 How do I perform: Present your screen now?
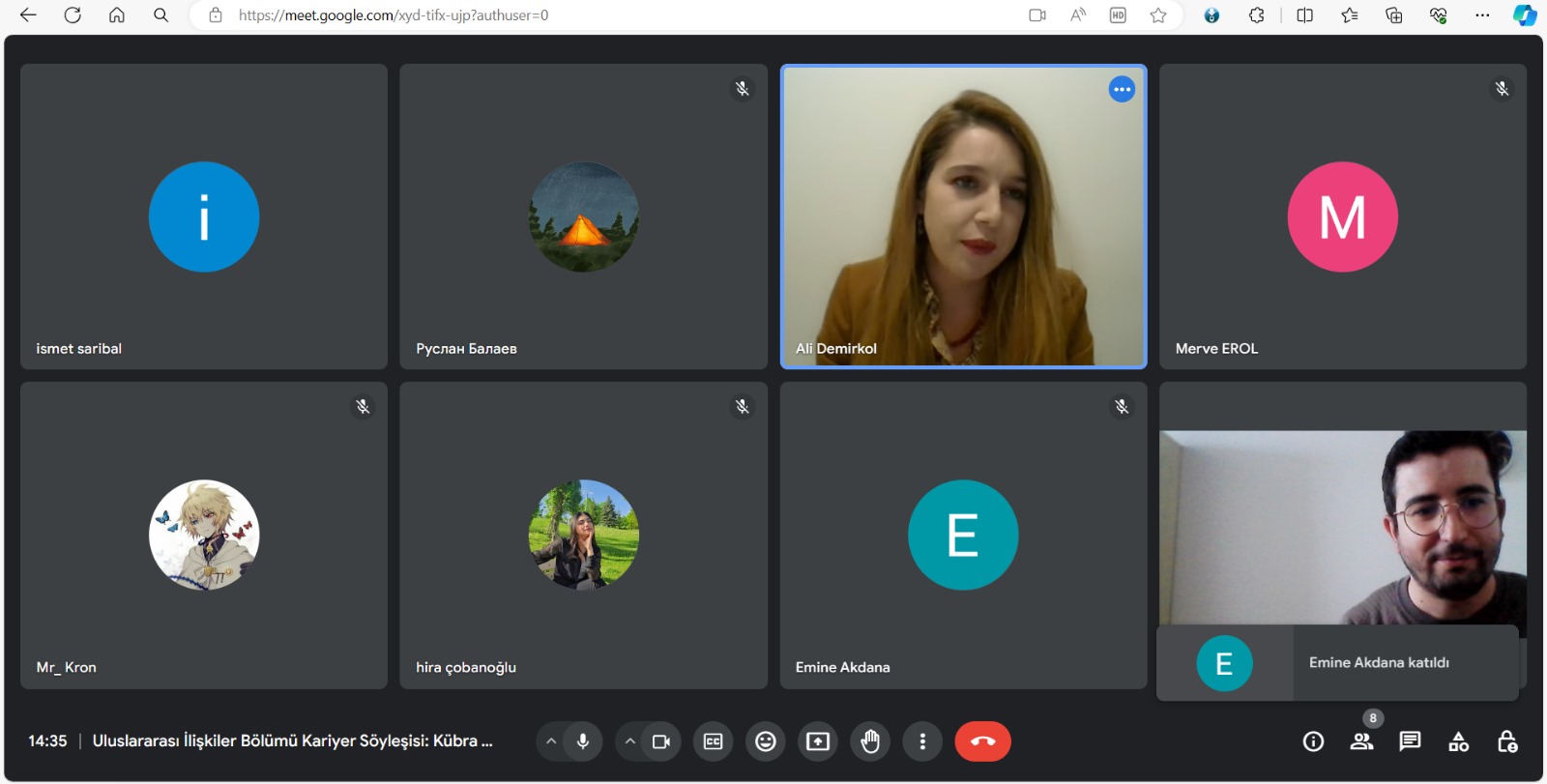coord(818,741)
